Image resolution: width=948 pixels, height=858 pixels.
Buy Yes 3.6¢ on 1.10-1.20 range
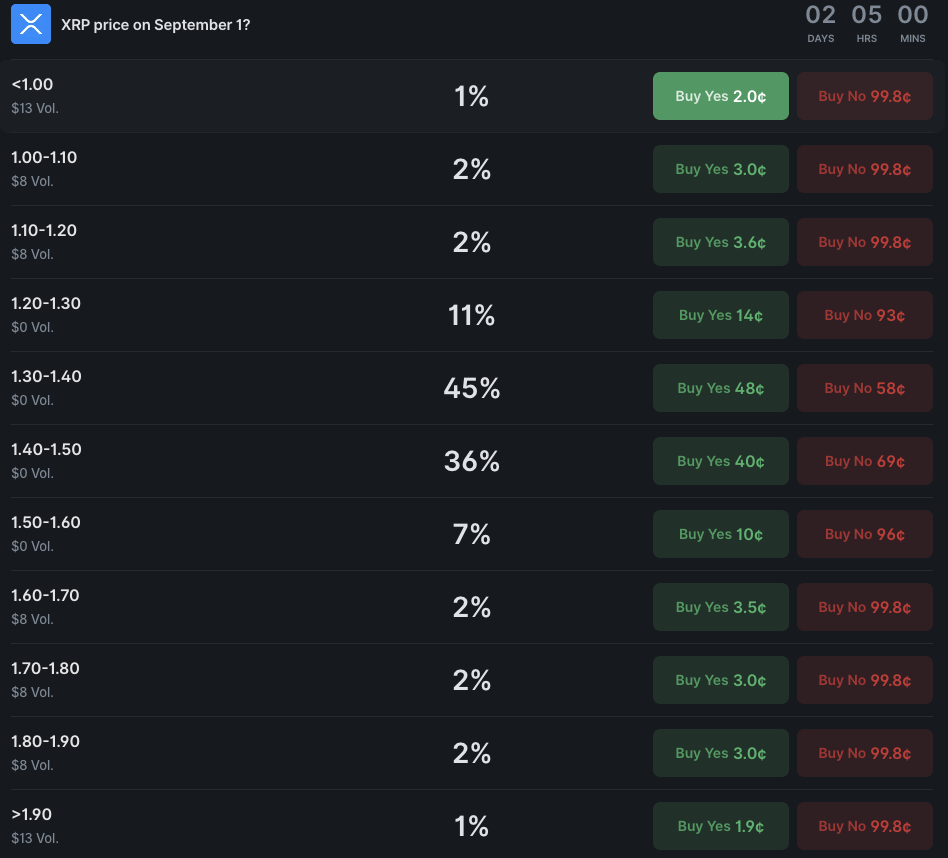point(721,242)
